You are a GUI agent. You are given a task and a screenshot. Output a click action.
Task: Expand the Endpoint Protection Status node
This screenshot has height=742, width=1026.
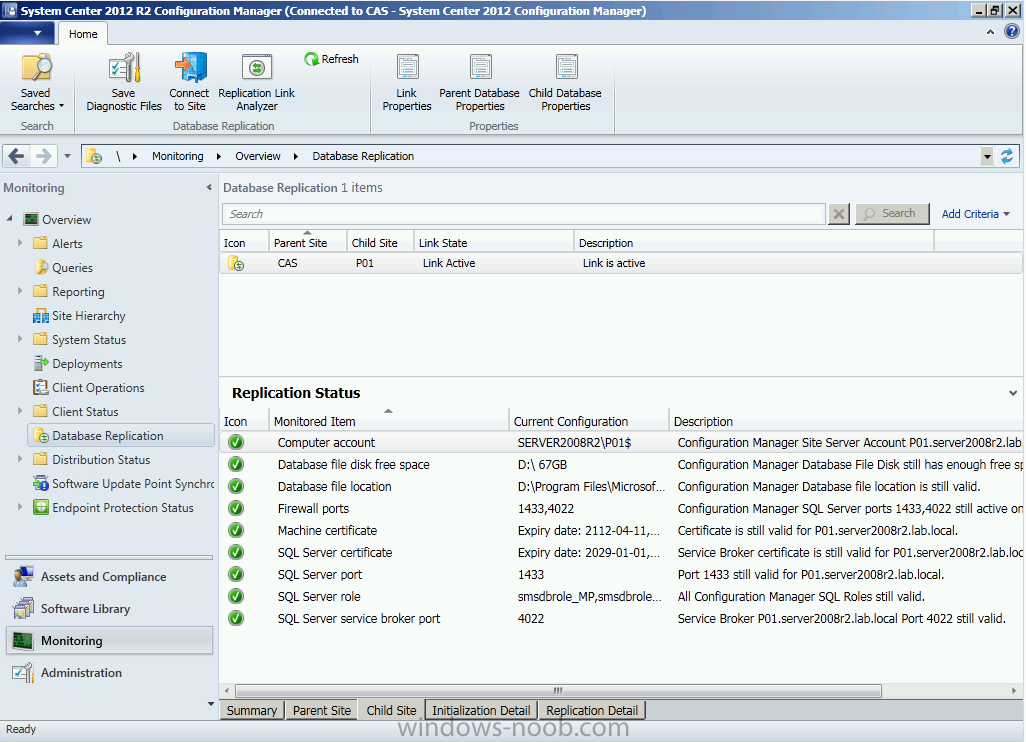20,507
